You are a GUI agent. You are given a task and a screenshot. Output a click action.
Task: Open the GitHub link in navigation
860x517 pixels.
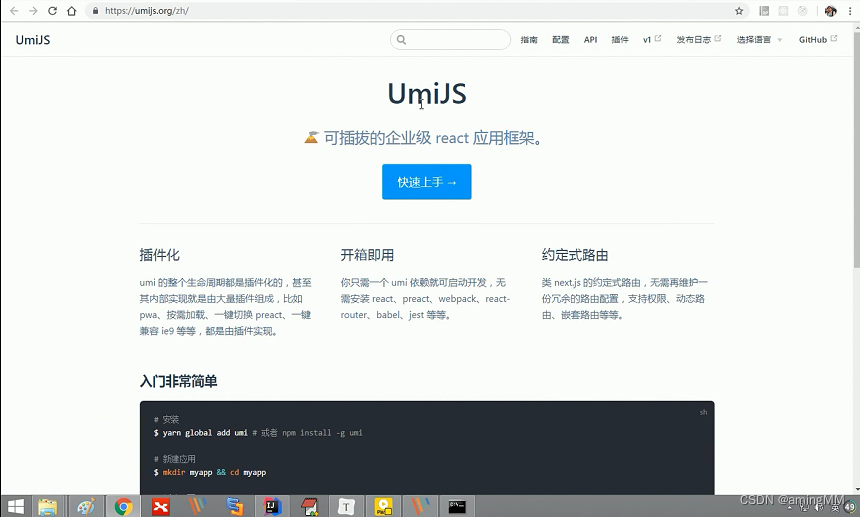point(818,39)
